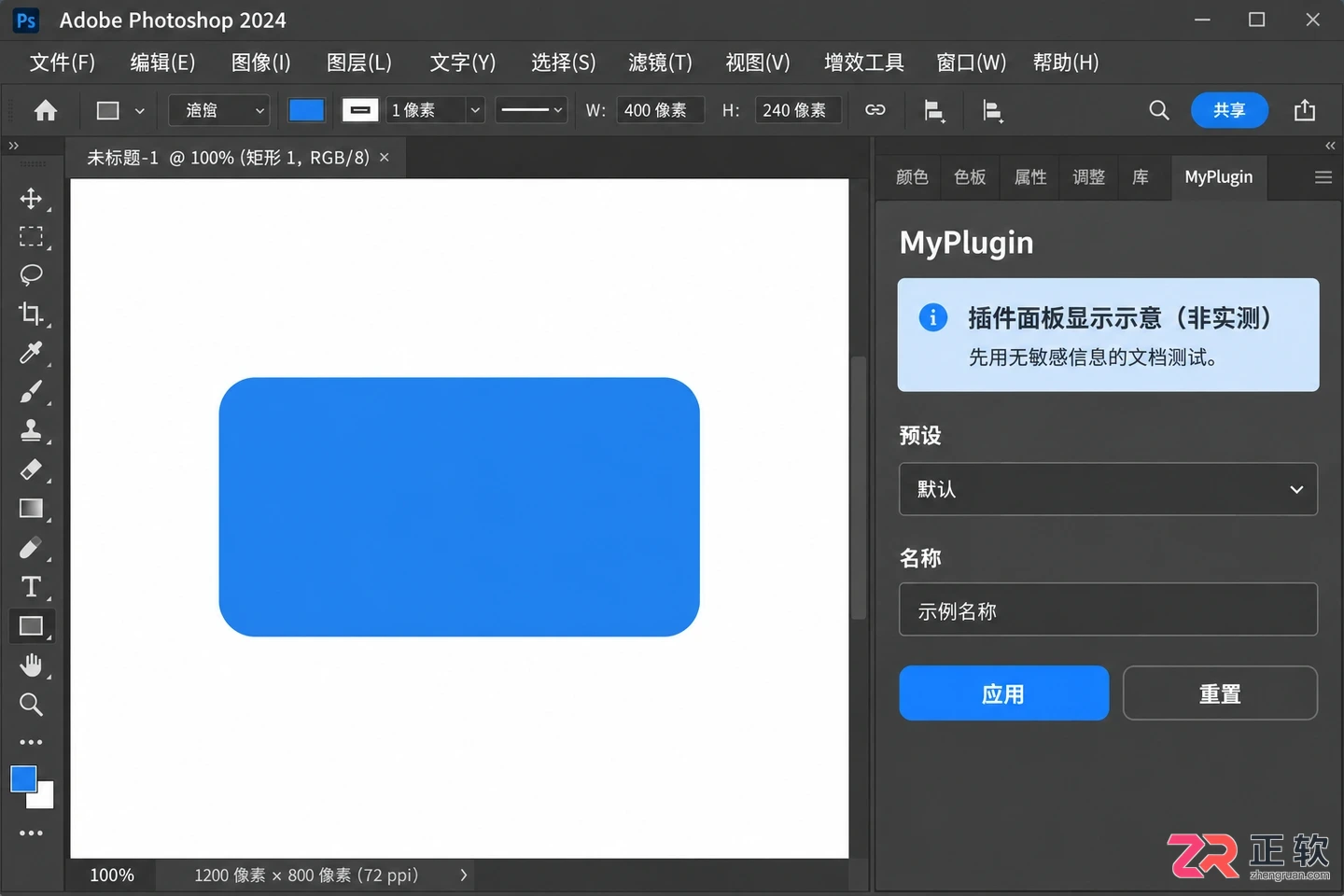Select the Lasso tool
This screenshot has width=1344, height=896.
point(31,275)
